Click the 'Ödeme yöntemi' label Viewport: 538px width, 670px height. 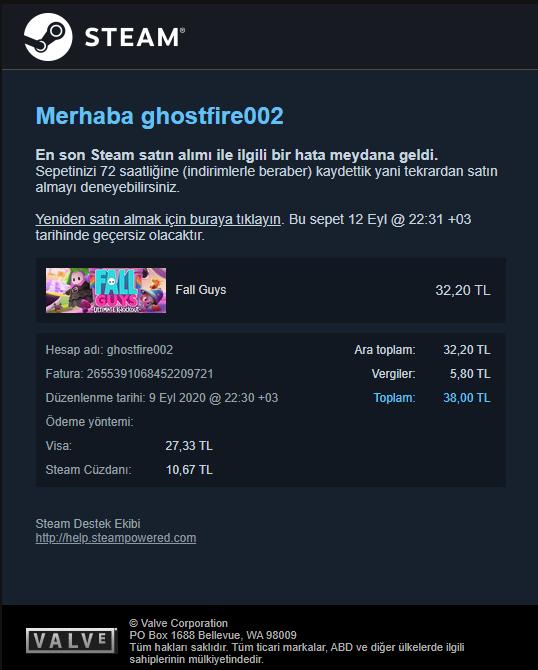coord(89,422)
